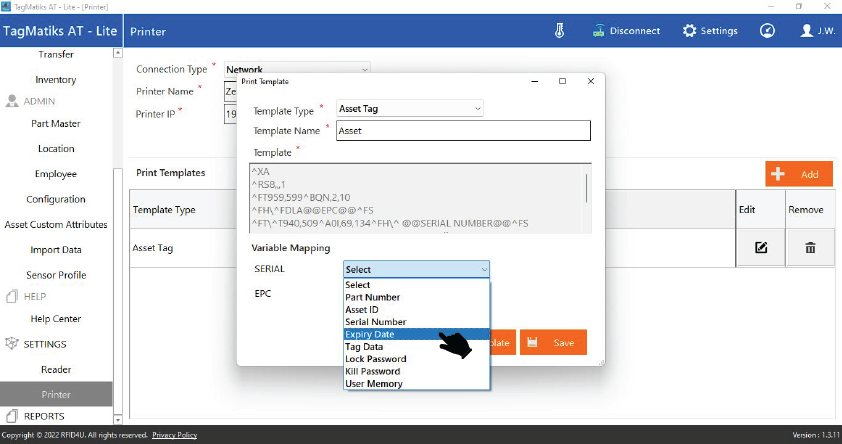The height and width of the screenshot is (444, 842).
Task: Save the print template
Action: (x=553, y=342)
